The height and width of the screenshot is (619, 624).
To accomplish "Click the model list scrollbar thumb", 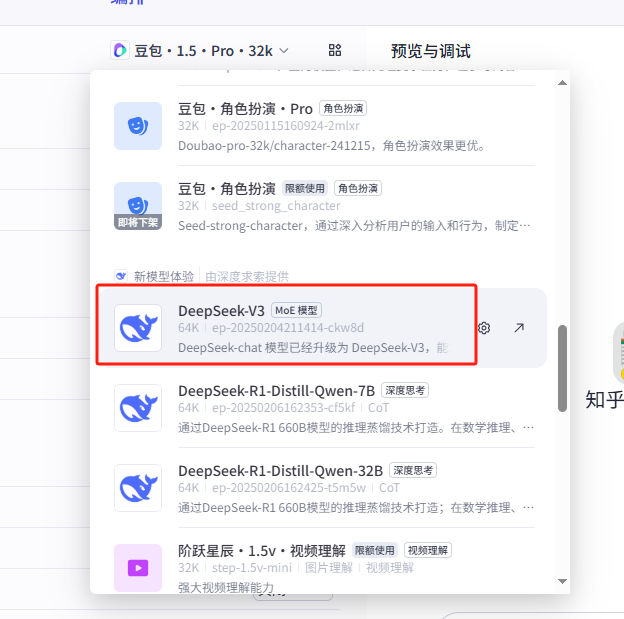I will coord(562,369).
